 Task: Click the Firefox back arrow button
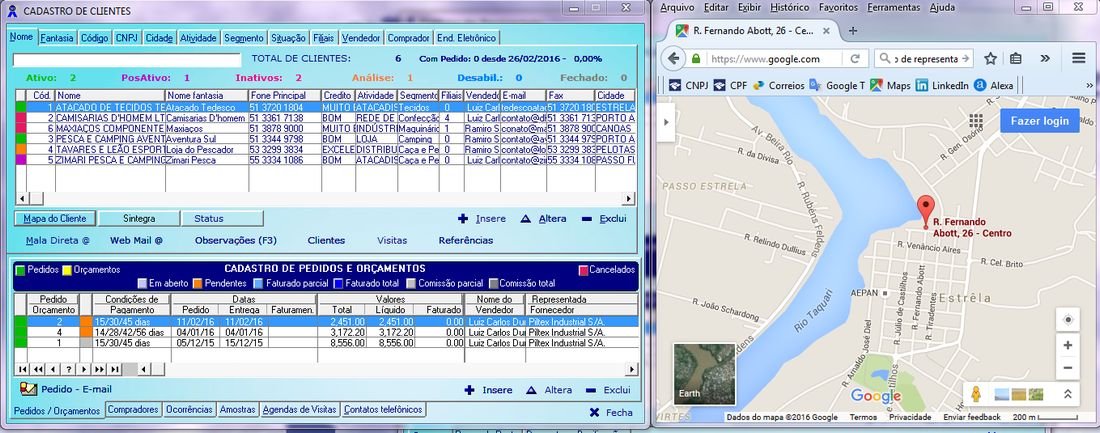click(673, 58)
